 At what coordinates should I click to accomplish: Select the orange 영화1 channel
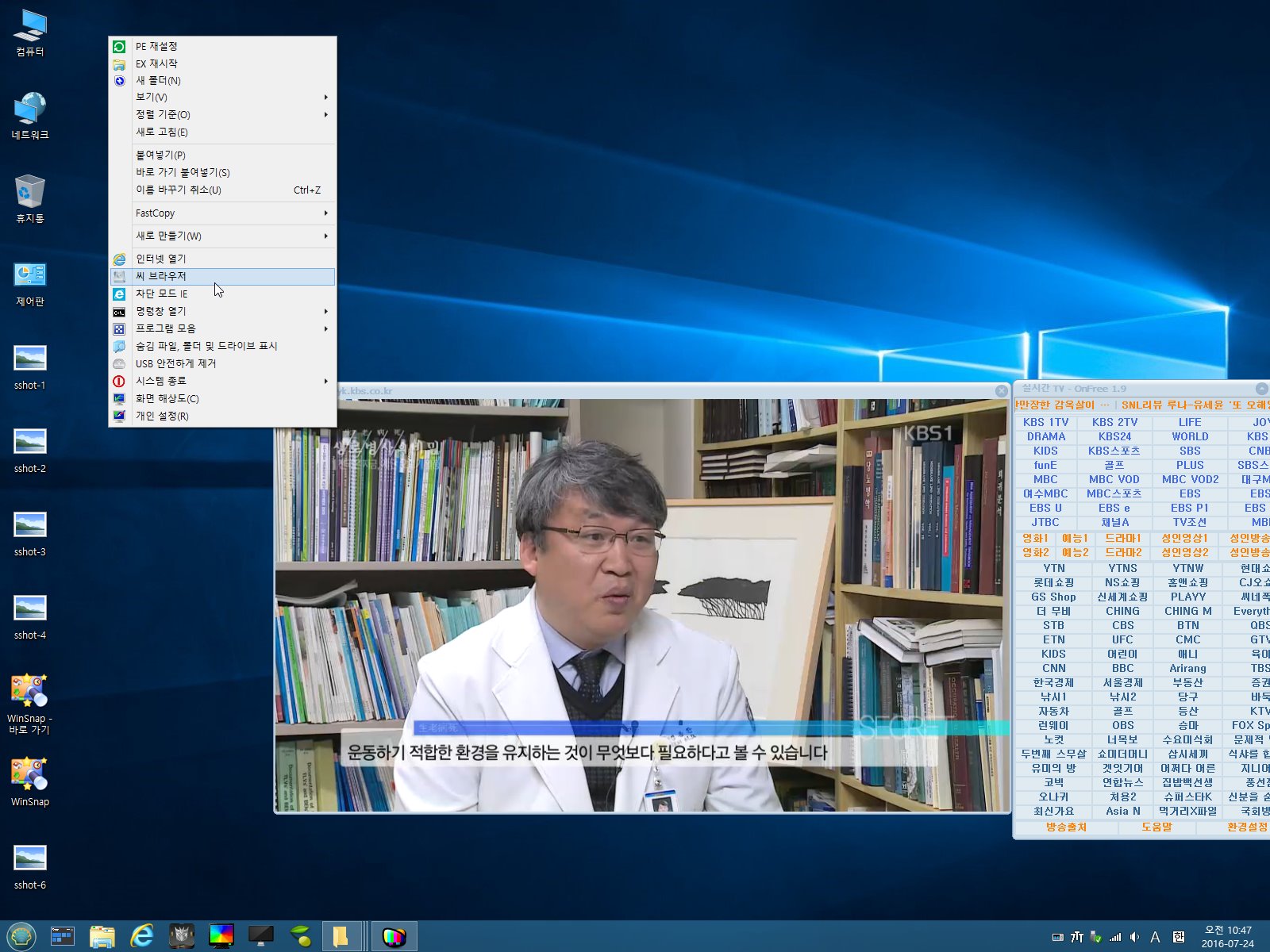[x=1035, y=538]
